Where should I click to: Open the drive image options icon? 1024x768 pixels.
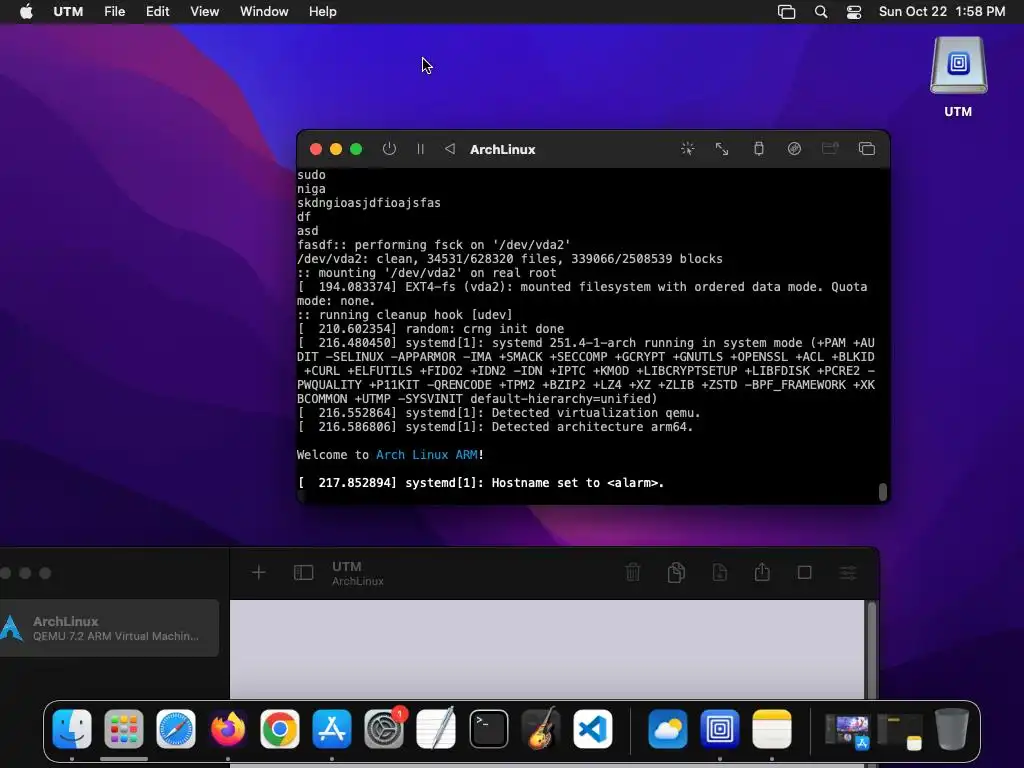coord(794,149)
